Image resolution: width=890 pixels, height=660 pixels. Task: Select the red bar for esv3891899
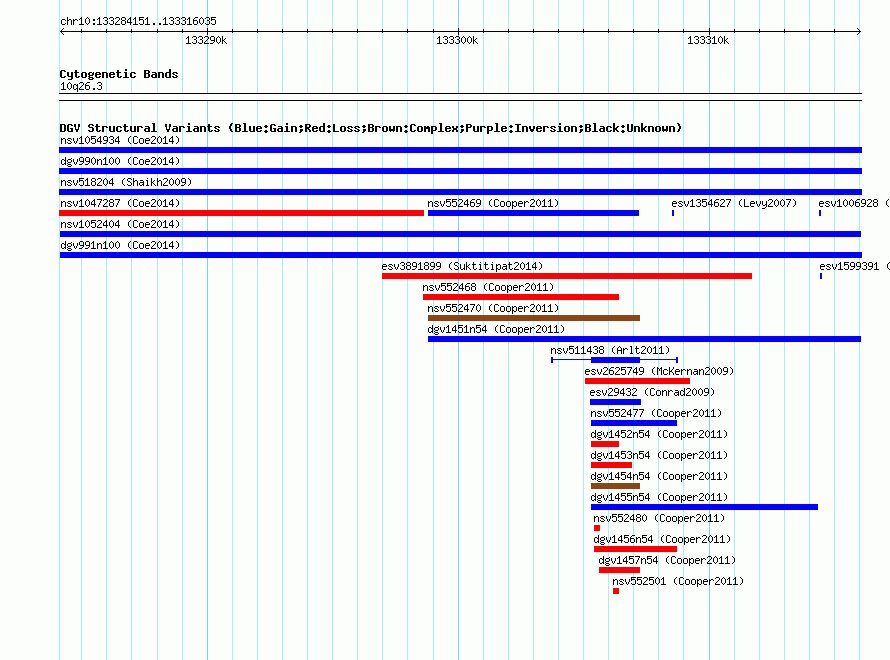[566, 276]
